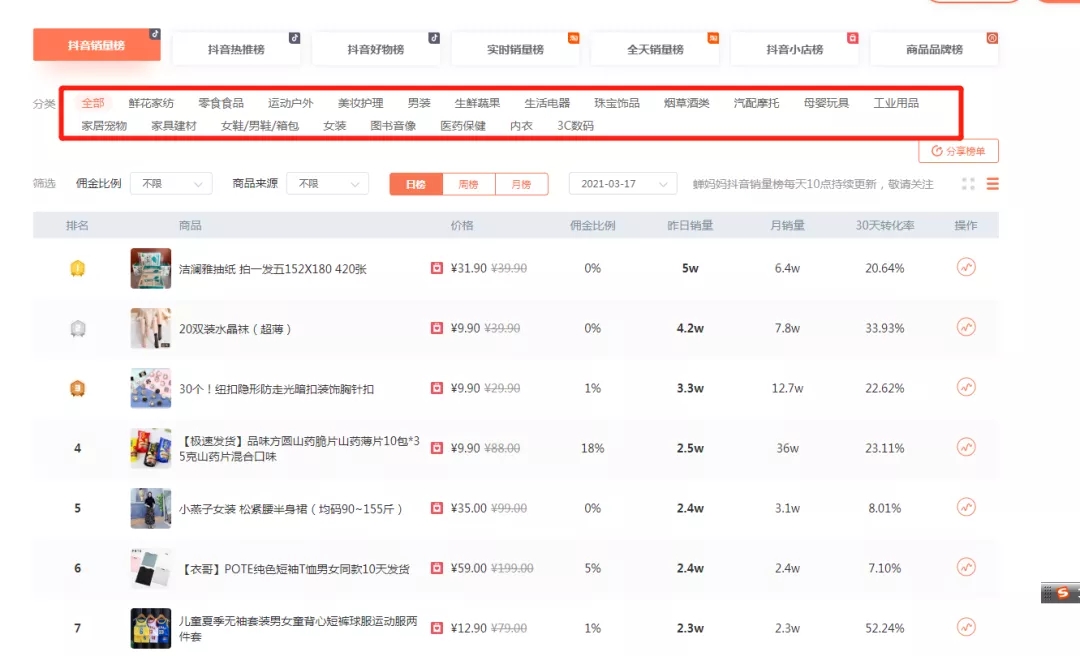Expand 佣金比例 dropdown
Screen dimensions: 1080x656
[x=172, y=184]
